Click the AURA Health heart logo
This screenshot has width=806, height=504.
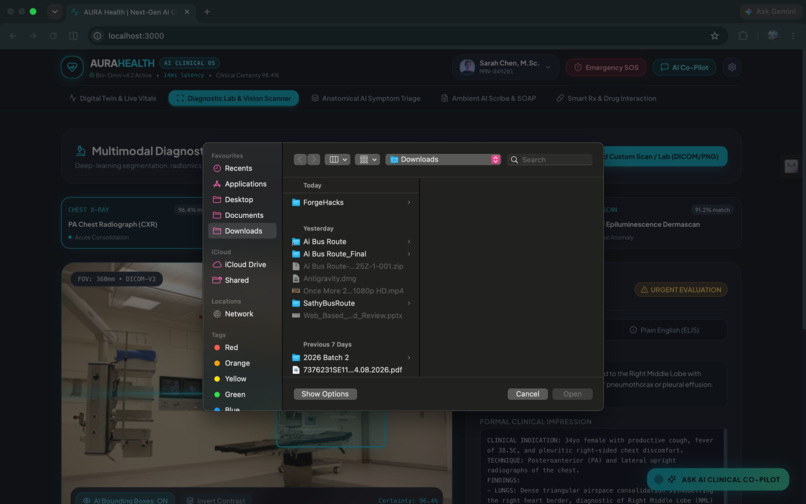(72, 67)
